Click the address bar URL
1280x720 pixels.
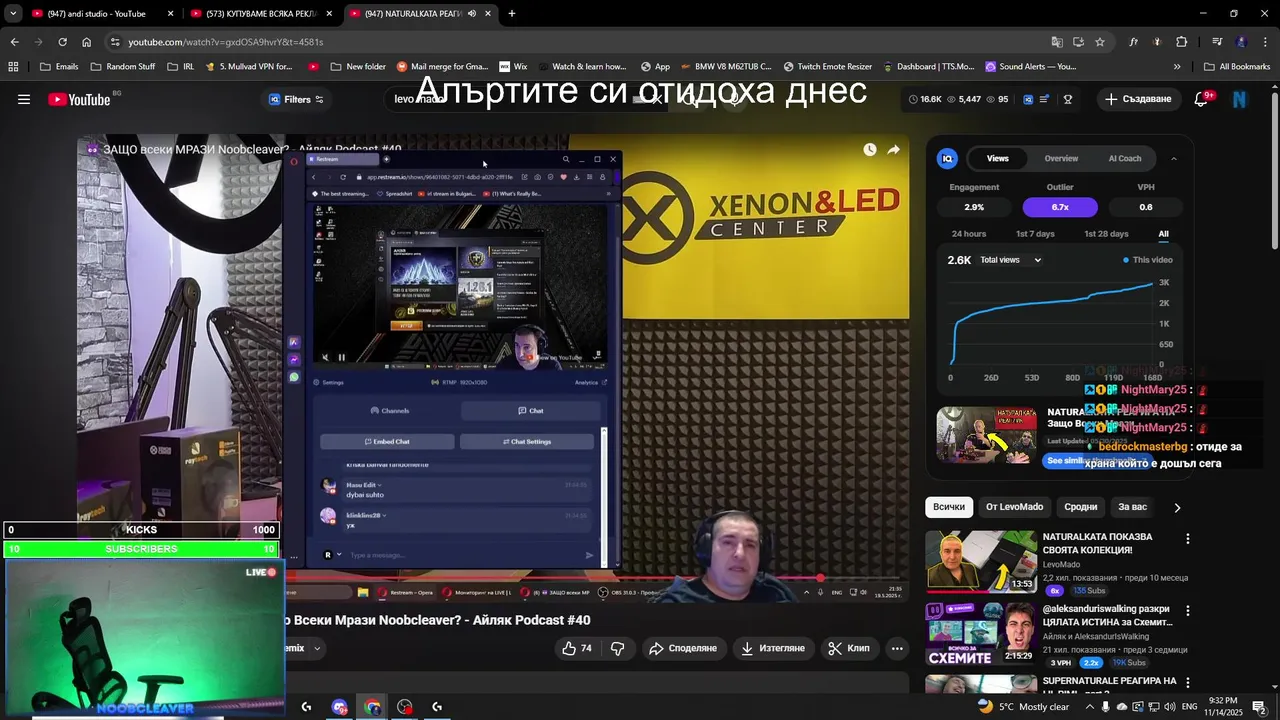pos(225,42)
